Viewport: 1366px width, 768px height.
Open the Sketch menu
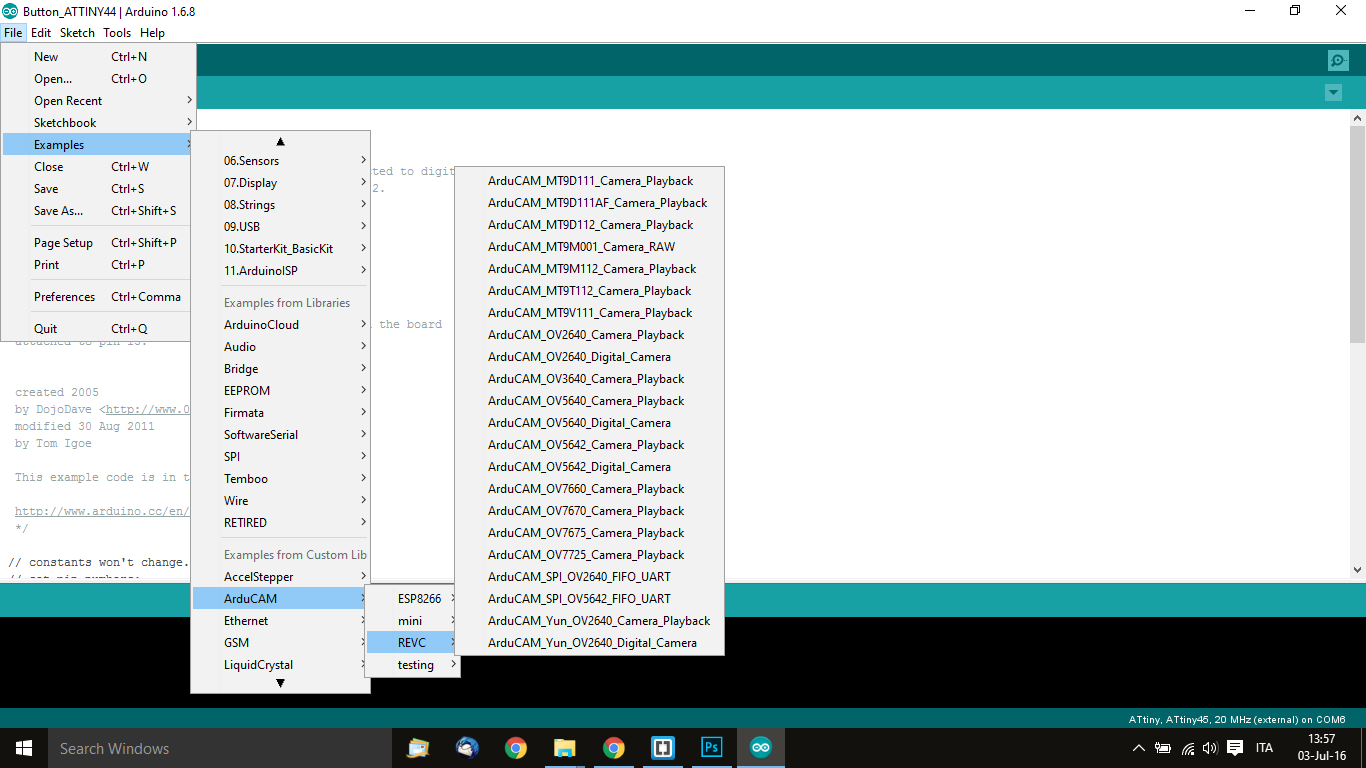(x=77, y=33)
